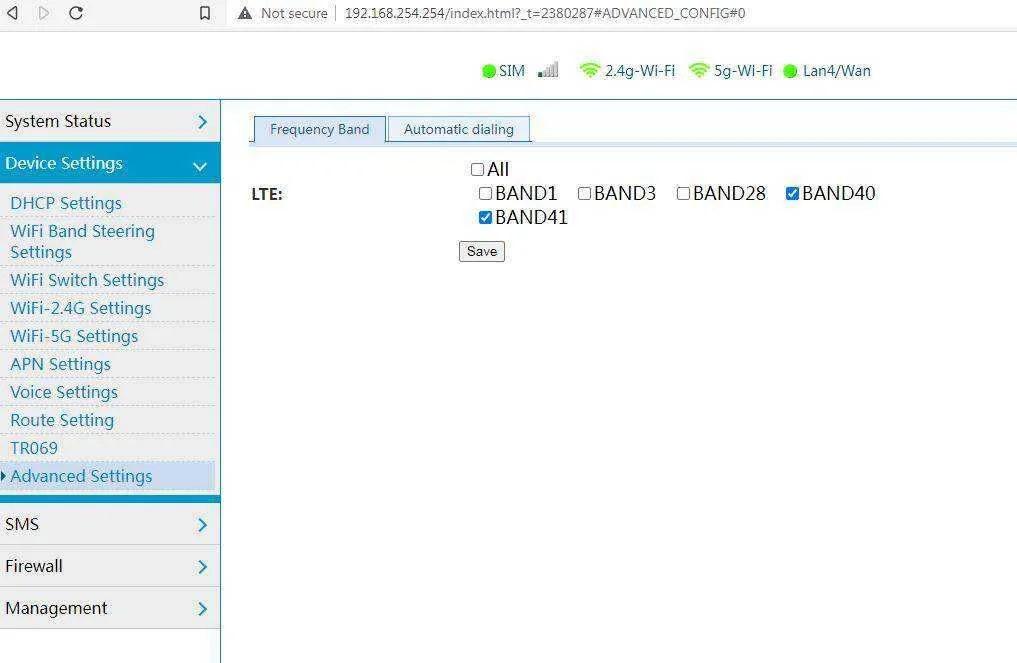Open Route Setting
Screen dimensions: 1017x663
click(x=62, y=420)
